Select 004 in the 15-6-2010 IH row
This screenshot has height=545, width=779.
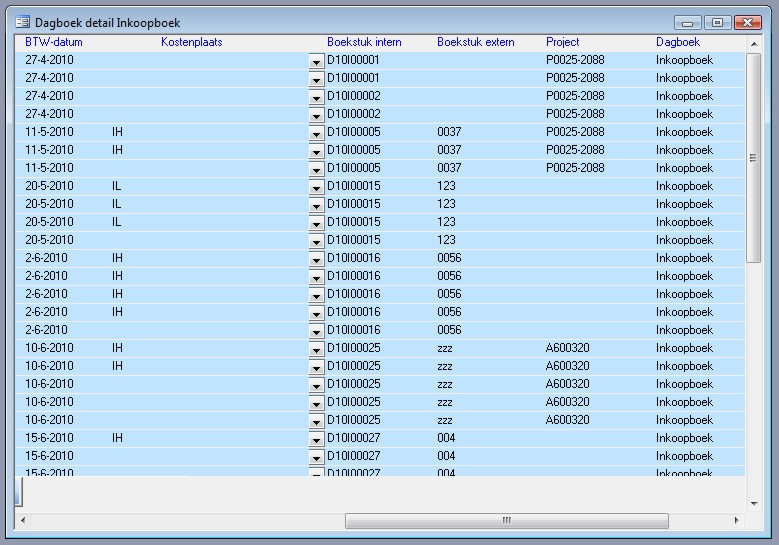coord(446,438)
